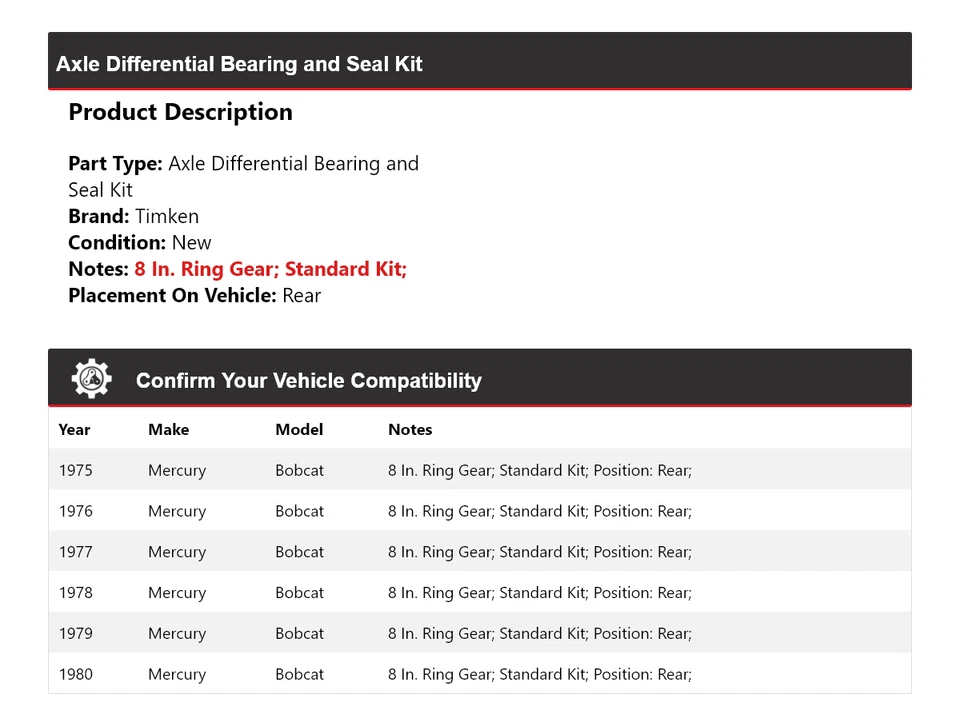Click the Axle Differential Bearing and Seal Kit header
960x726 pixels.
click(x=239, y=64)
